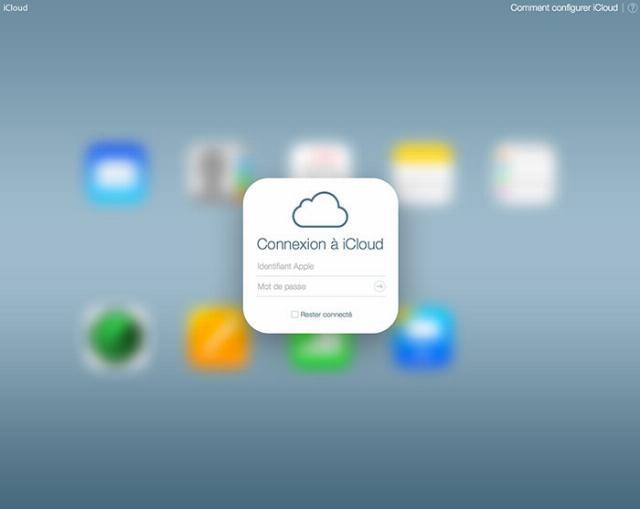Click the Connexion à iCloud heading
640x509 pixels.
(x=320, y=244)
